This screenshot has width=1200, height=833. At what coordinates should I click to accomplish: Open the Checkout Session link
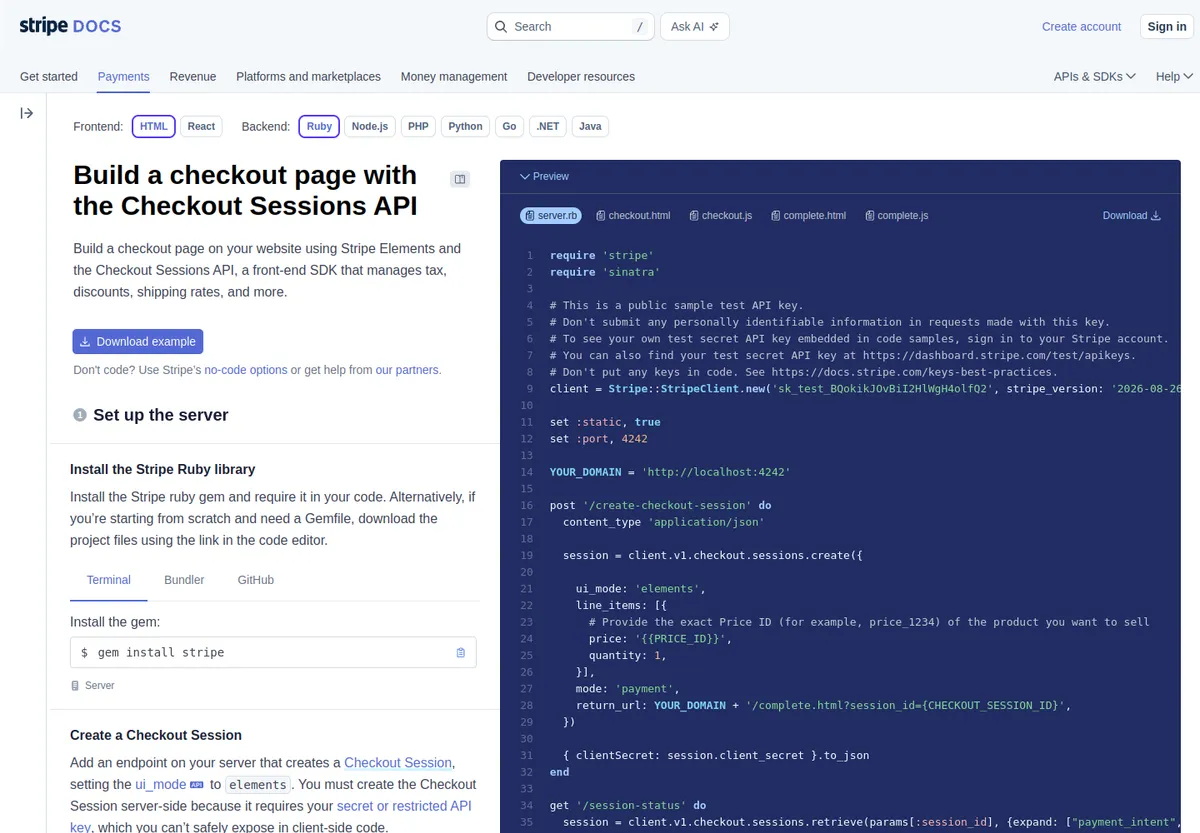tap(398, 763)
